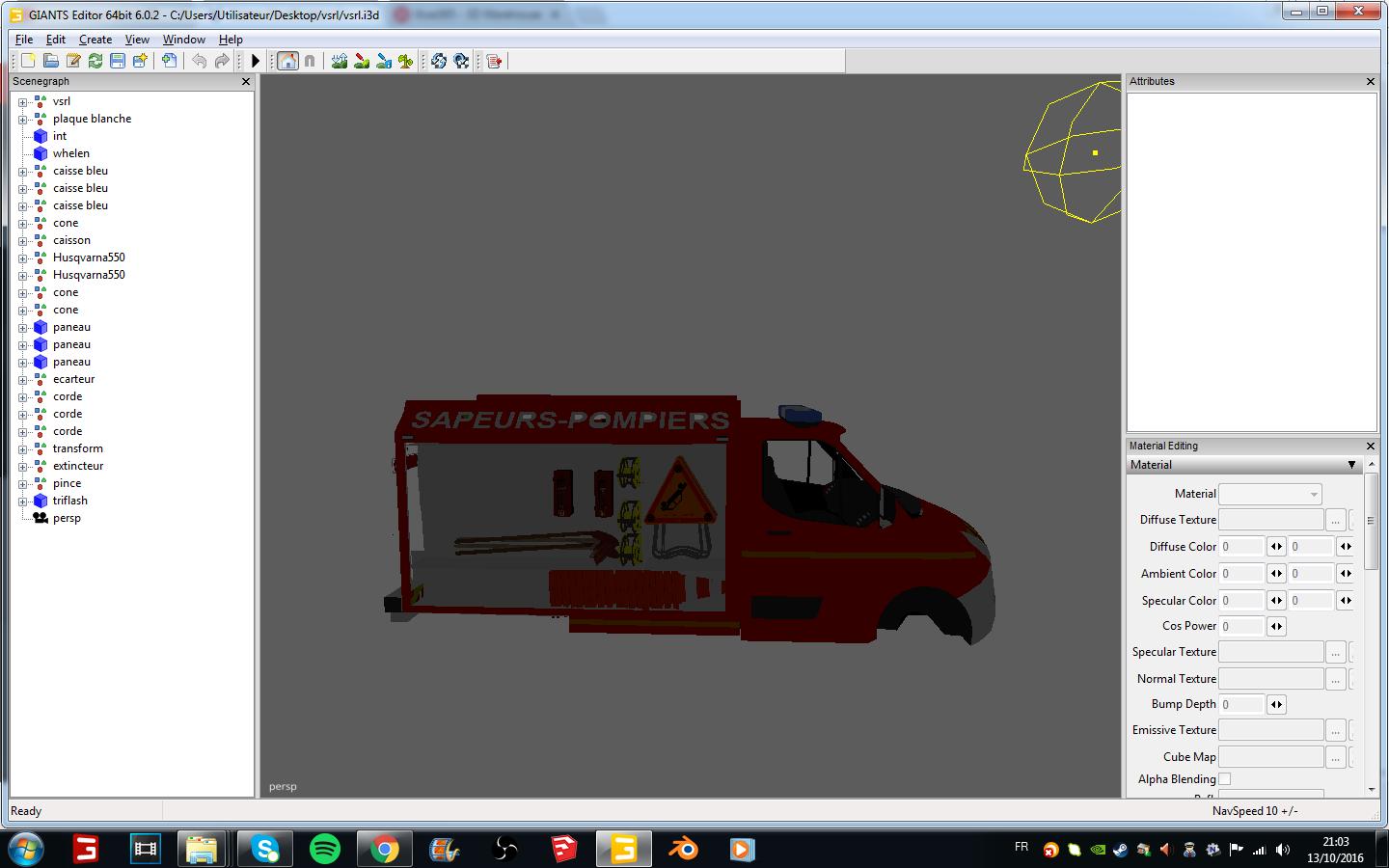The image size is (1389, 868).
Task: Open the Material dropdown
Action: (x=1270, y=494)
